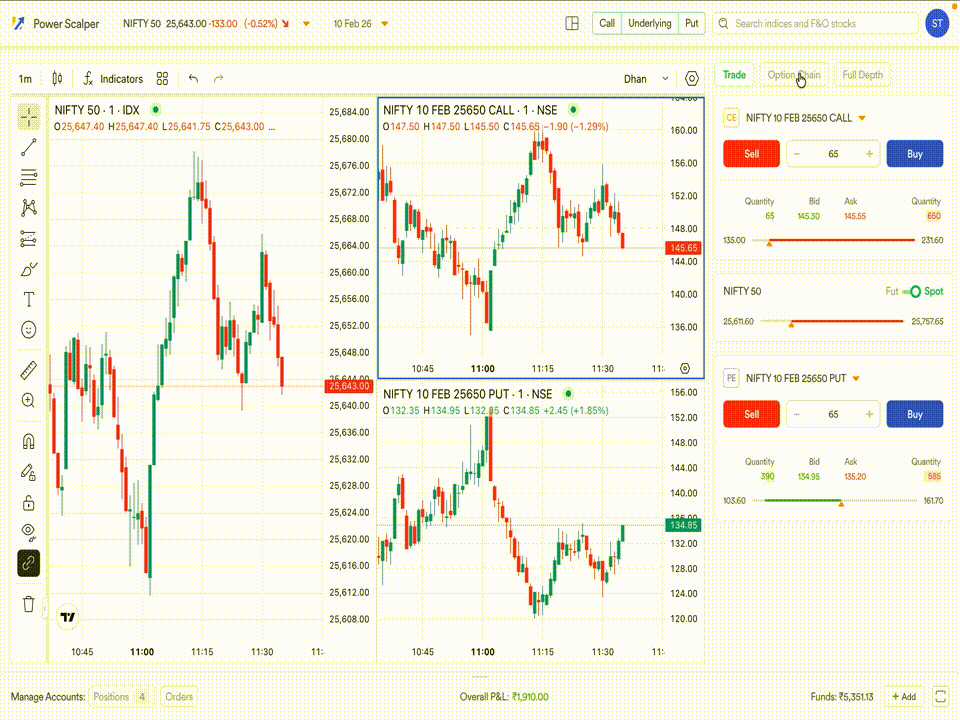Open the emoji sticker tool
The image size is (960, 720).
point(28,329)
